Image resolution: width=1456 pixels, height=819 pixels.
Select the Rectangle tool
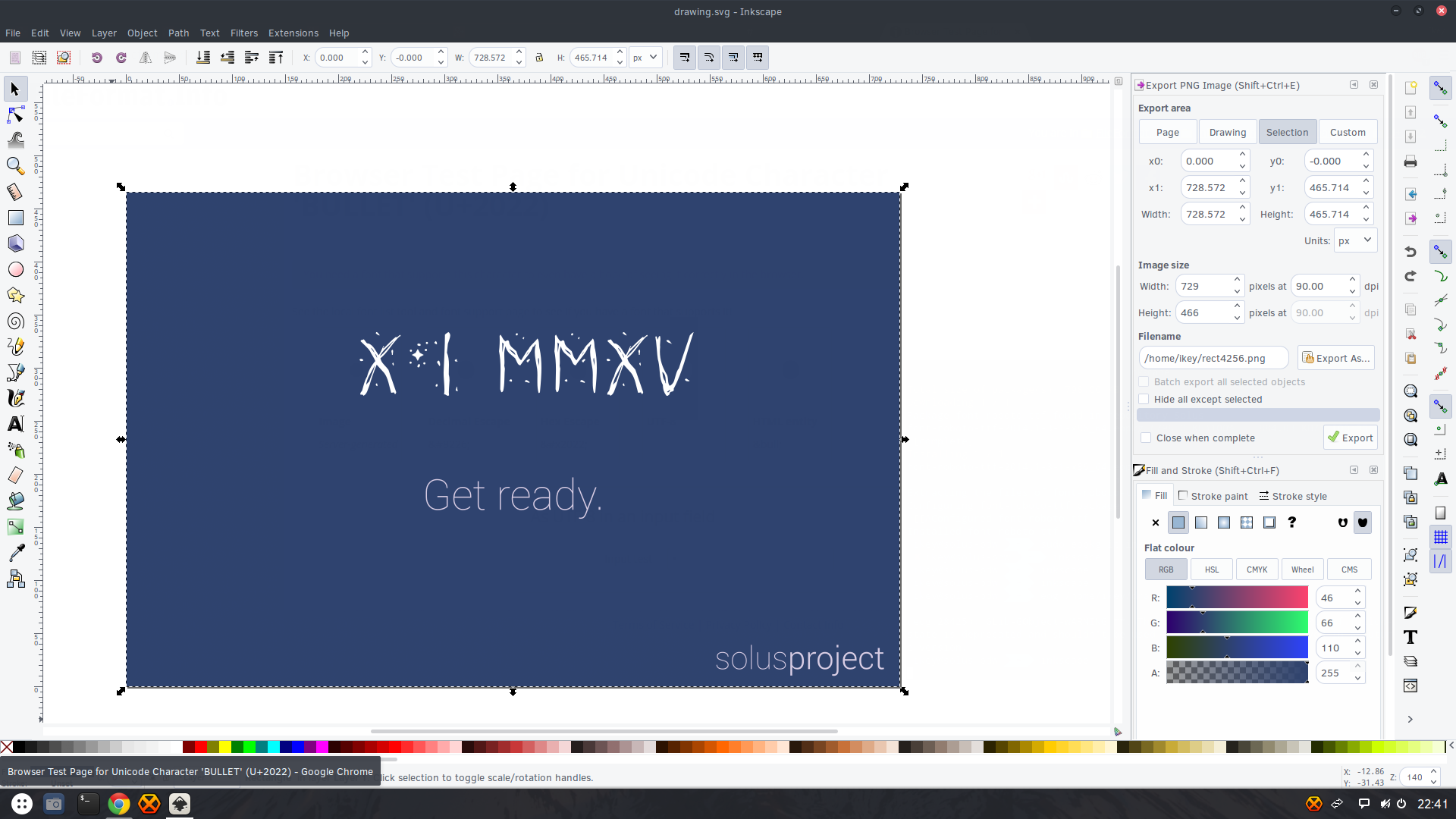coord(15,218)
